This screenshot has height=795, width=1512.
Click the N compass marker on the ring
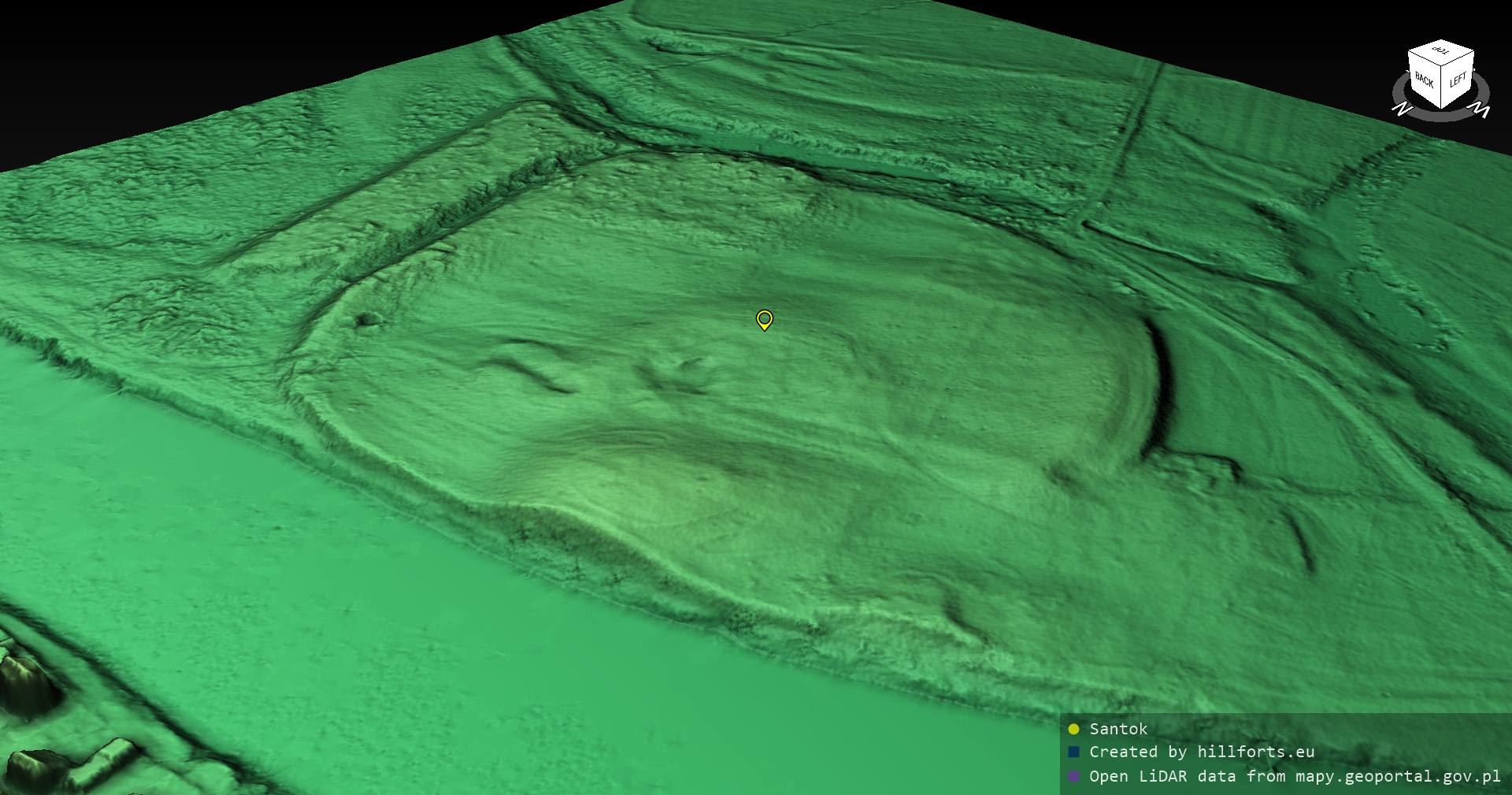click(1402, 109)
